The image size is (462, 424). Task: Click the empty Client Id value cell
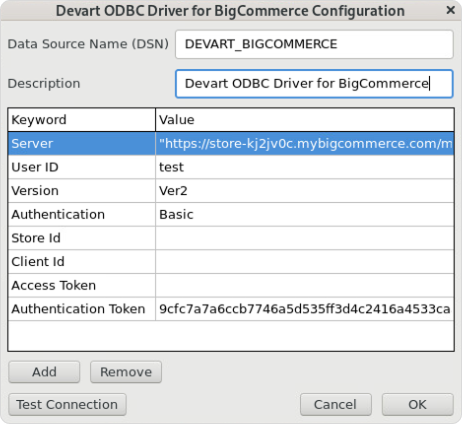click(x=305, y=262)
